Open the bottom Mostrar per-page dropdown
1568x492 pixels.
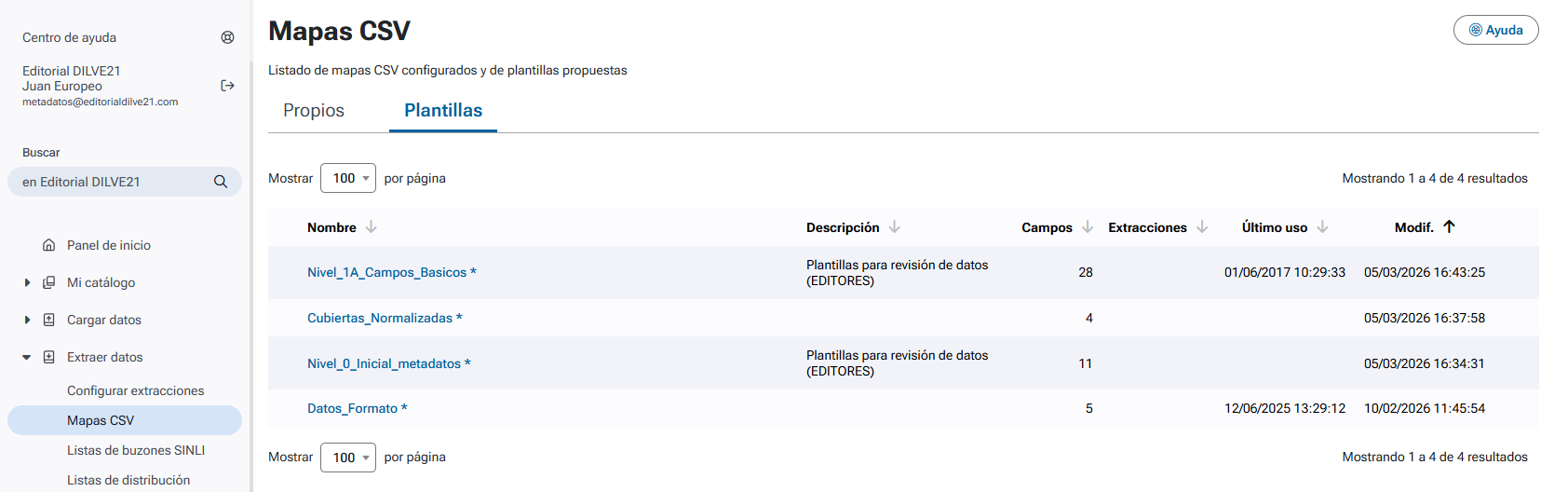(x=348, y=458)
